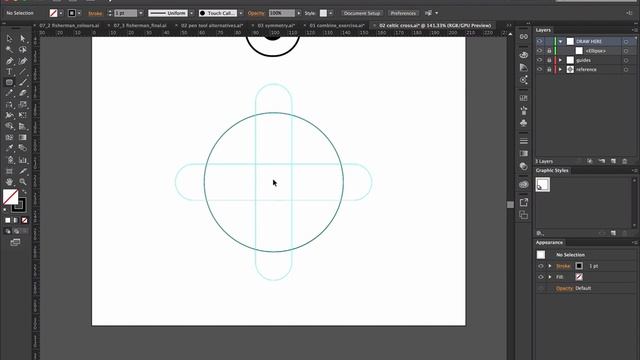
Task: Click the delete layer trash icon
Action: (x=624, y=161)
